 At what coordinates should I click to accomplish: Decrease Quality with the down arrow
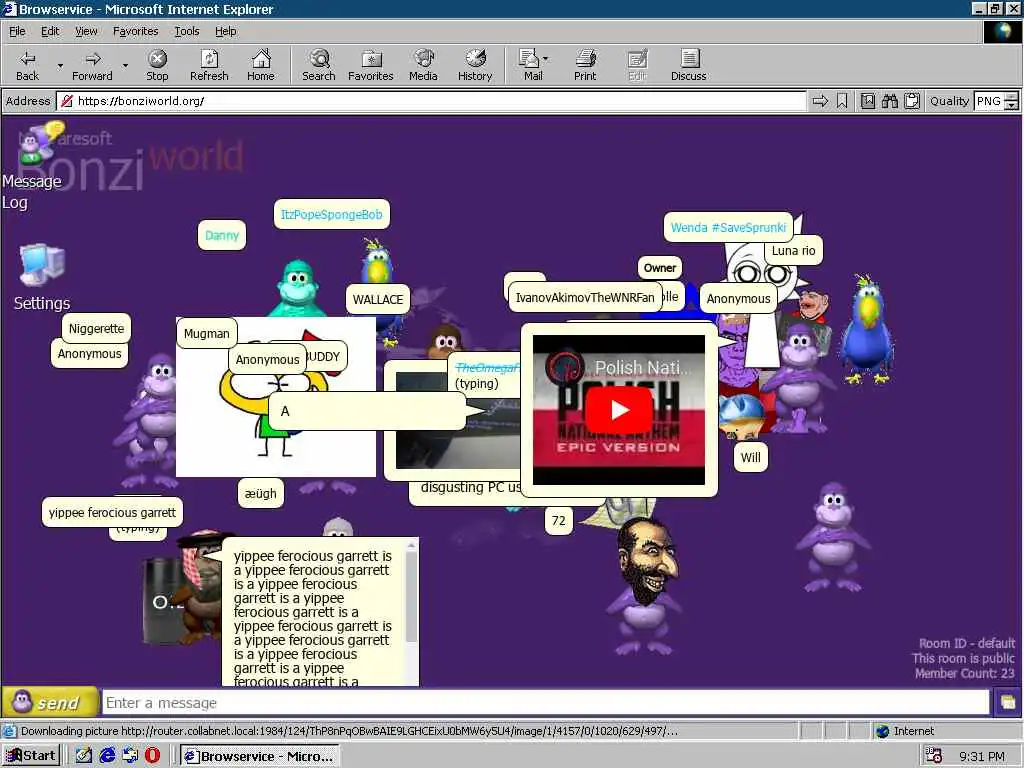1012,105
